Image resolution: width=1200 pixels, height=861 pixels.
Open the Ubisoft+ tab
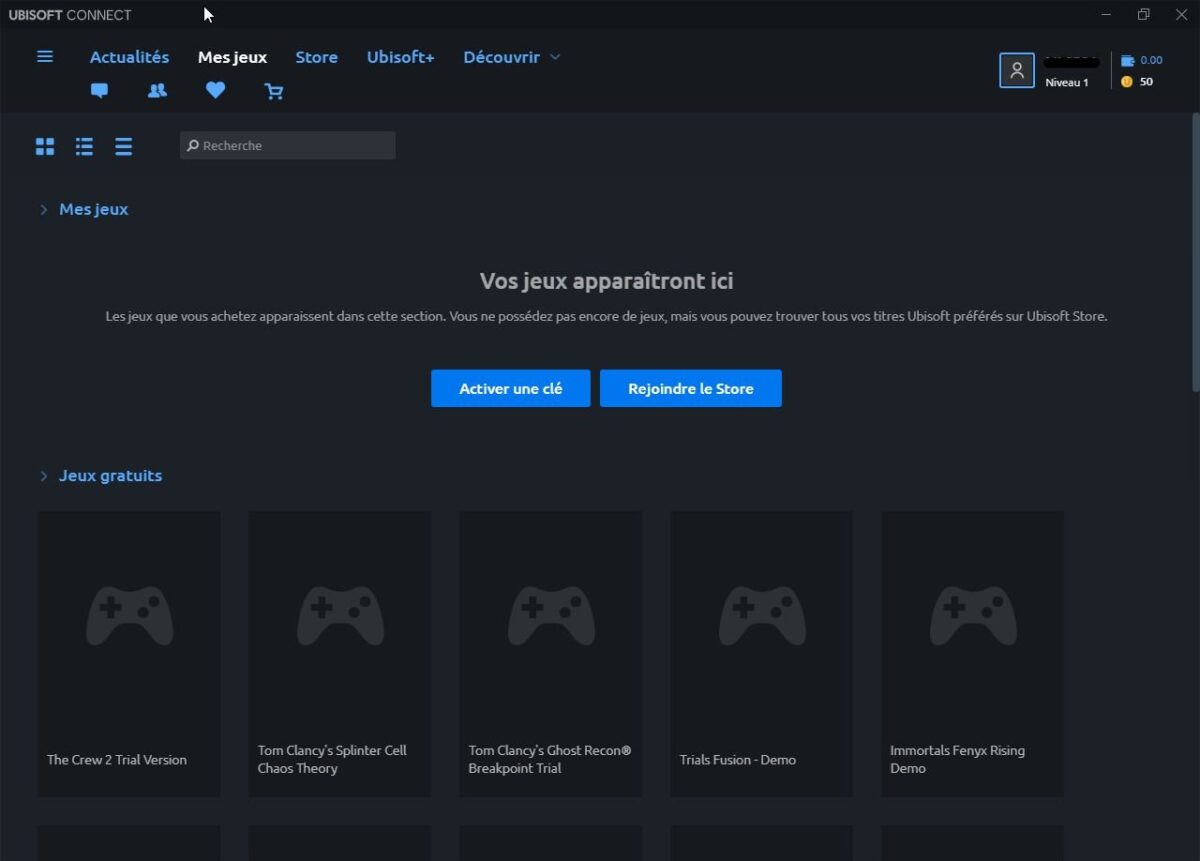pyautogui.click(x=400, y=57)
